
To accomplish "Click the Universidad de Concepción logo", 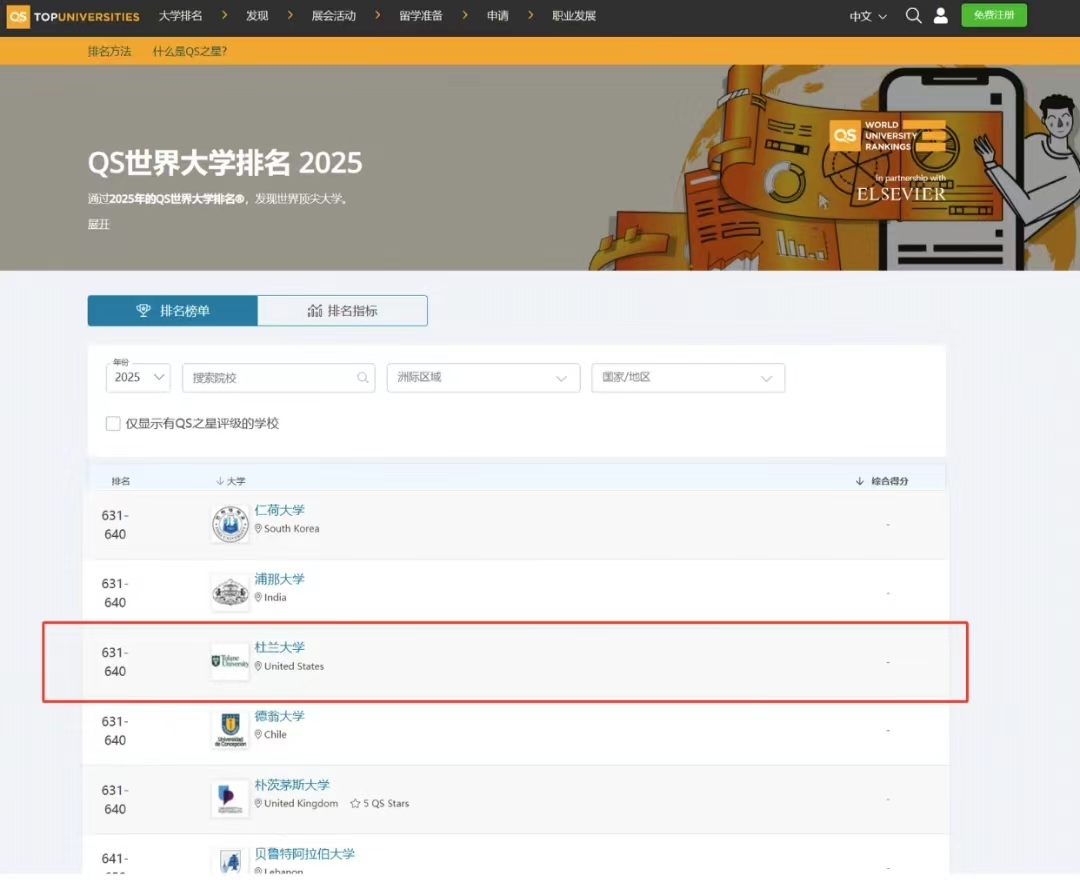I will [x=230, y=730].
